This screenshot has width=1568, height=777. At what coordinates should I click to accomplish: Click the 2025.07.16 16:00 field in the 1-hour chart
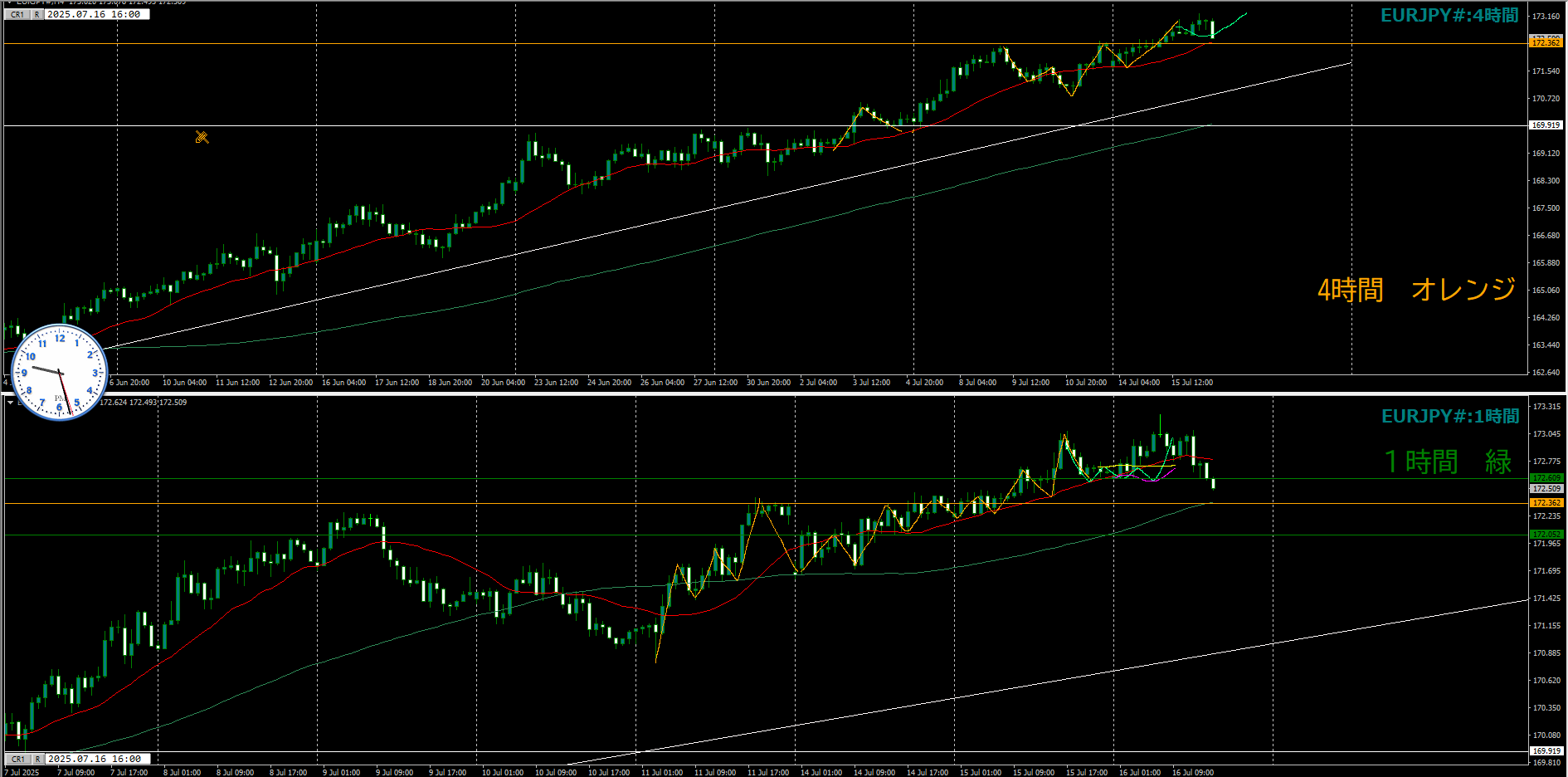(x=97, y=759)
